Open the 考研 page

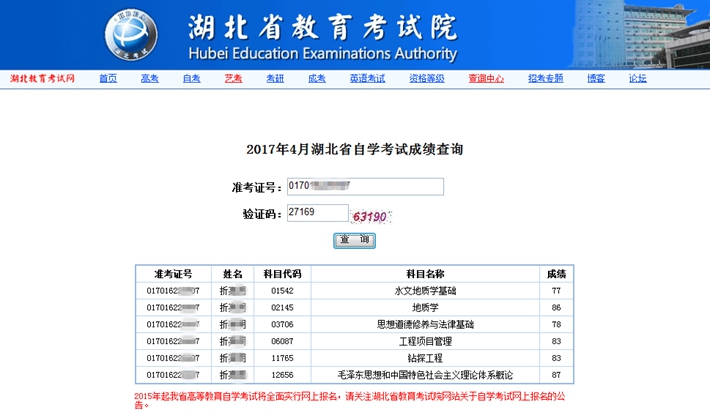coord(275,78)
